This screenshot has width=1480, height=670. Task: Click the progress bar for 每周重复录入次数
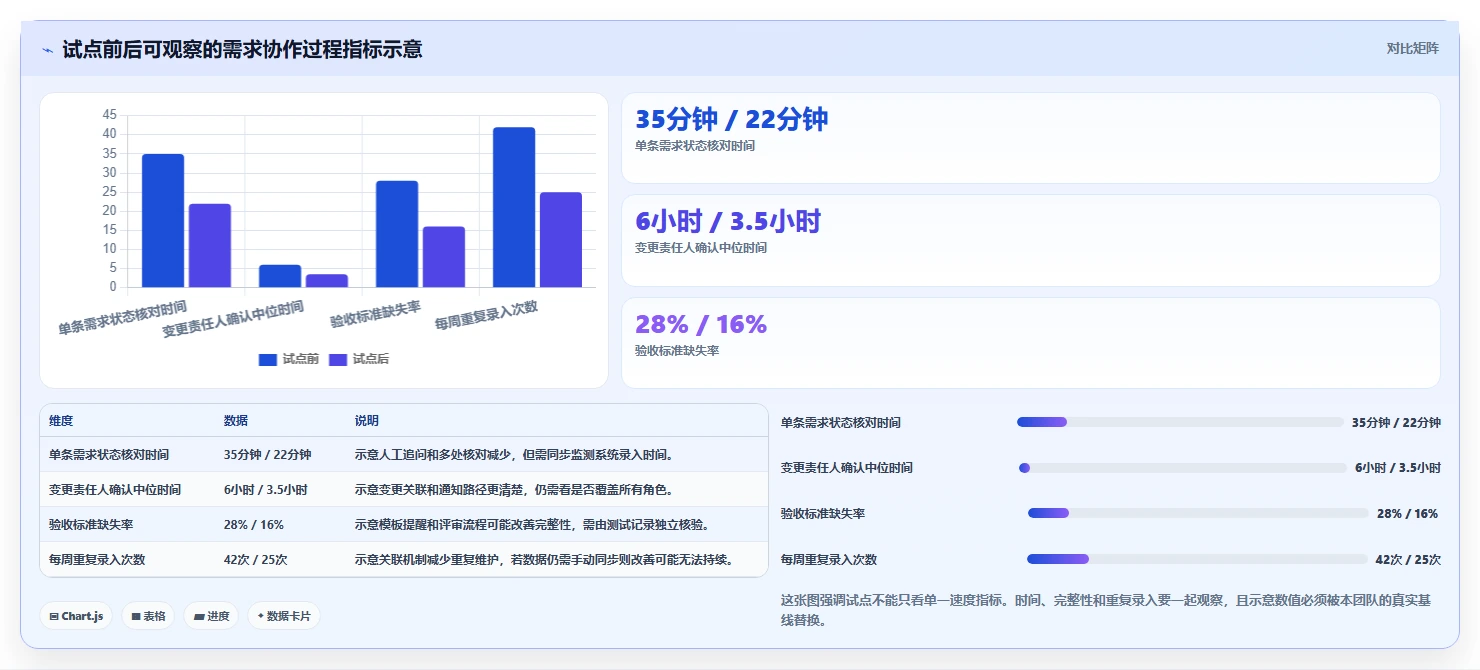click(x=1197, y=559)
